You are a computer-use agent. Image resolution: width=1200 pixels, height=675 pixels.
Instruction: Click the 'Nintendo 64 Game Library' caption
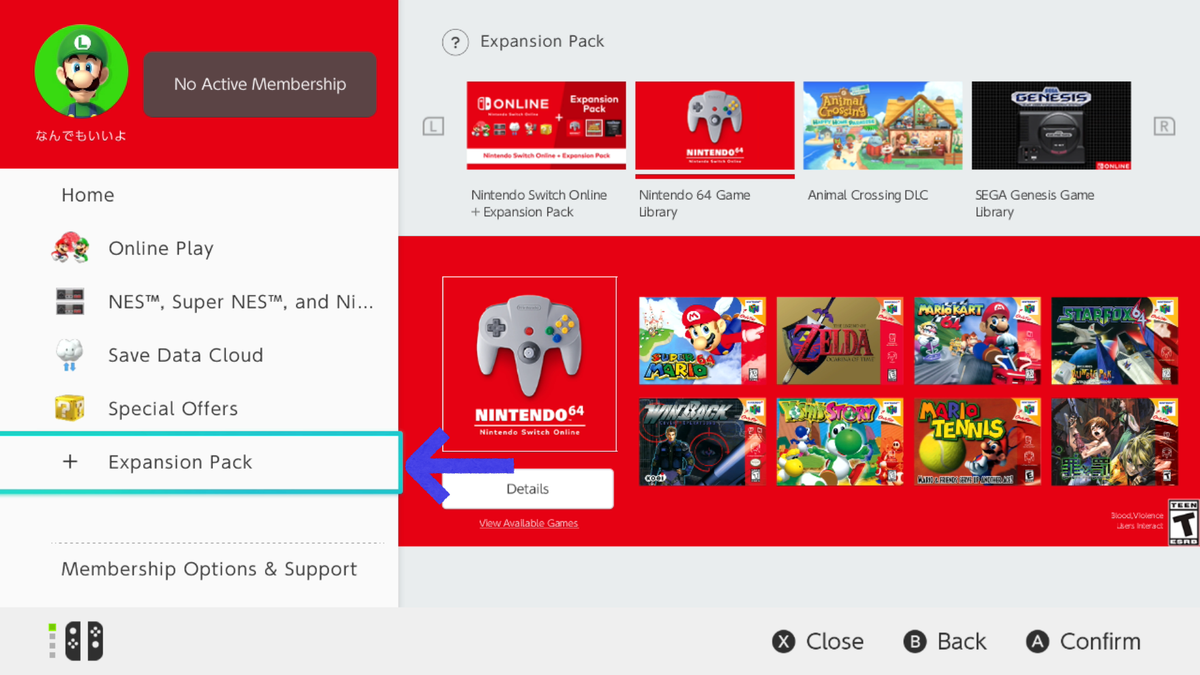coord(695,203)
